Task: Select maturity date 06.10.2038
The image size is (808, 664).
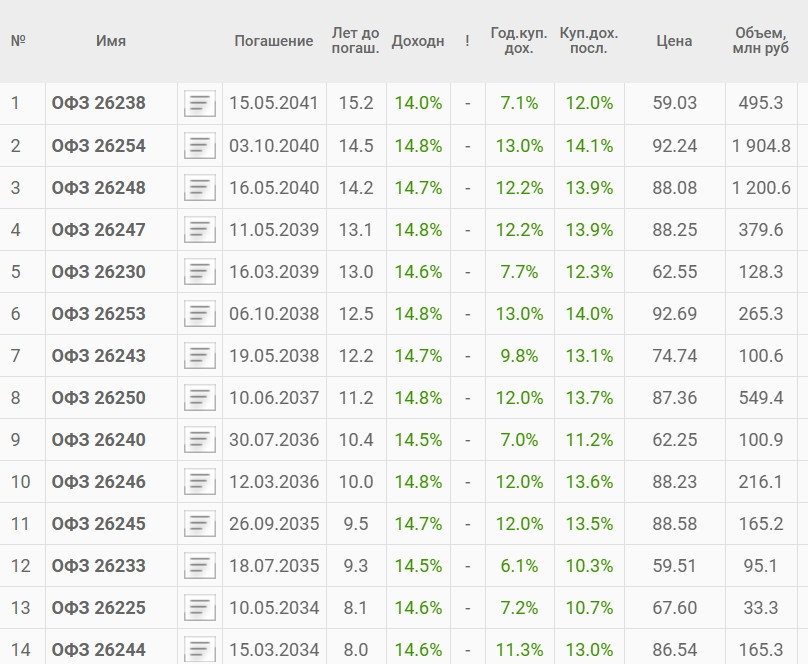Action: coord(274,314)
